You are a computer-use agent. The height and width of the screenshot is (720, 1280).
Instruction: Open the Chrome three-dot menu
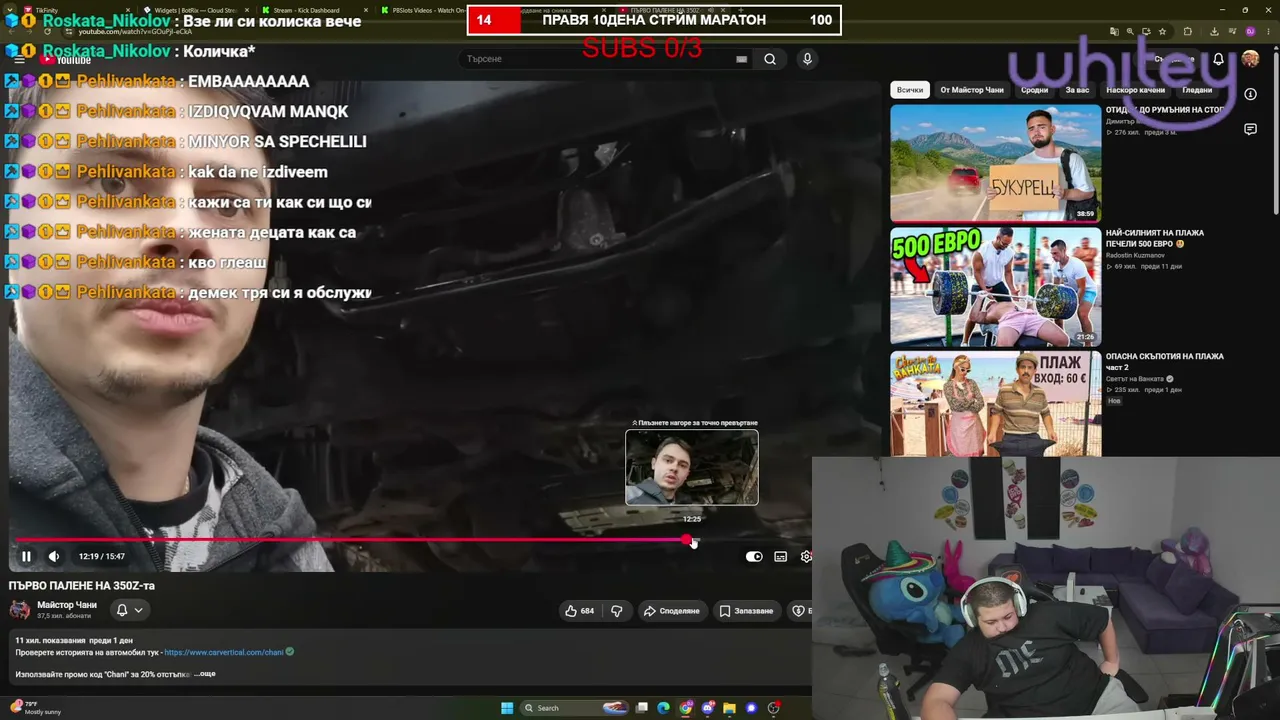[1270, 31]
